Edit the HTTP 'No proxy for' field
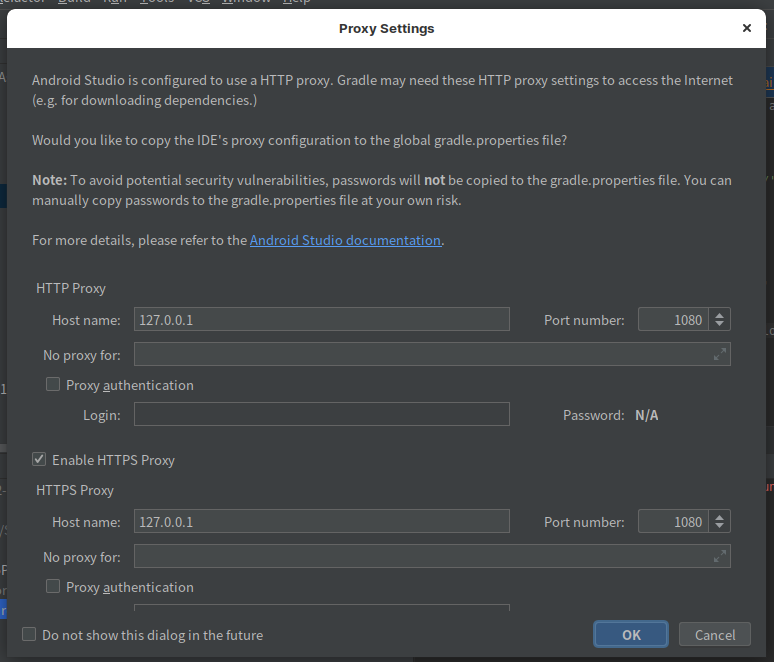The width and height of the screenshot is (774, 662). pos(423,354)
